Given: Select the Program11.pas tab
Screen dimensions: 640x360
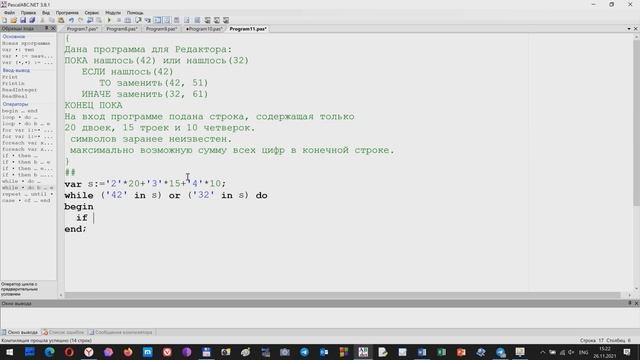Looking at the screenshot, I should point(248,29).
